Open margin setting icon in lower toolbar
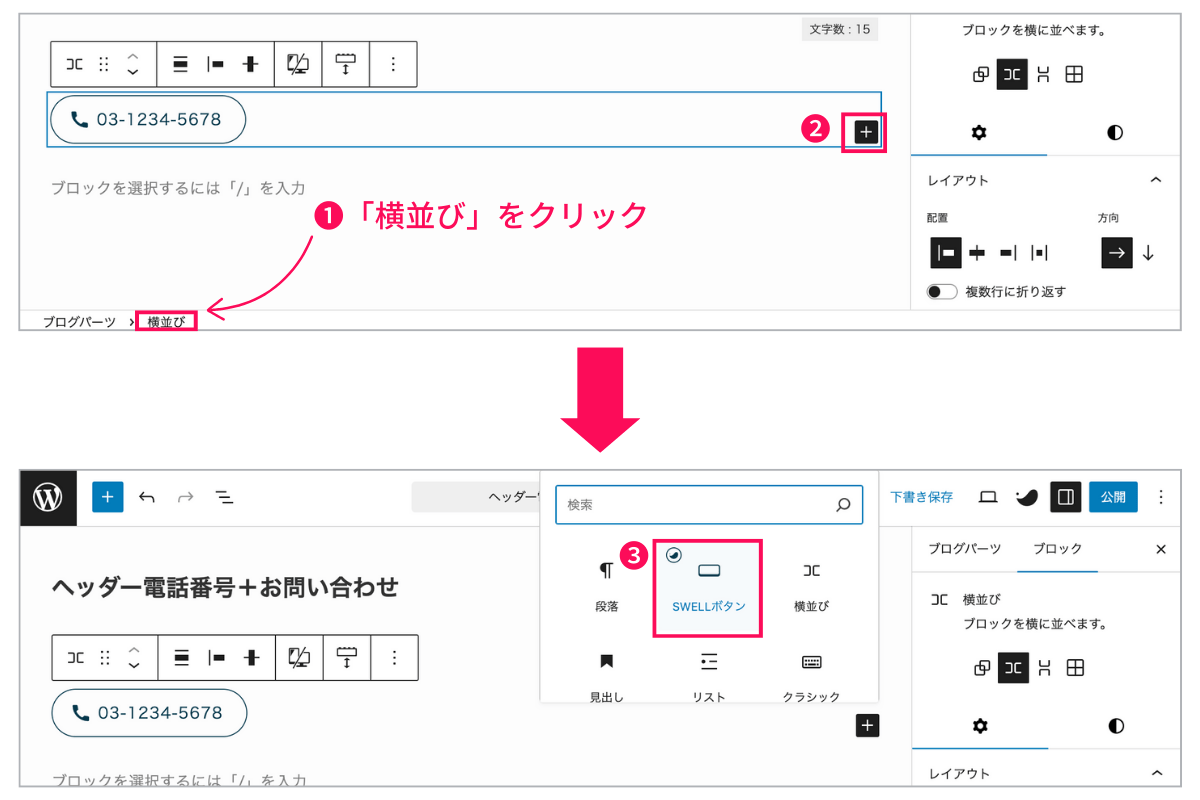This screenshot has width=1200, height=800. pos(347,657)
